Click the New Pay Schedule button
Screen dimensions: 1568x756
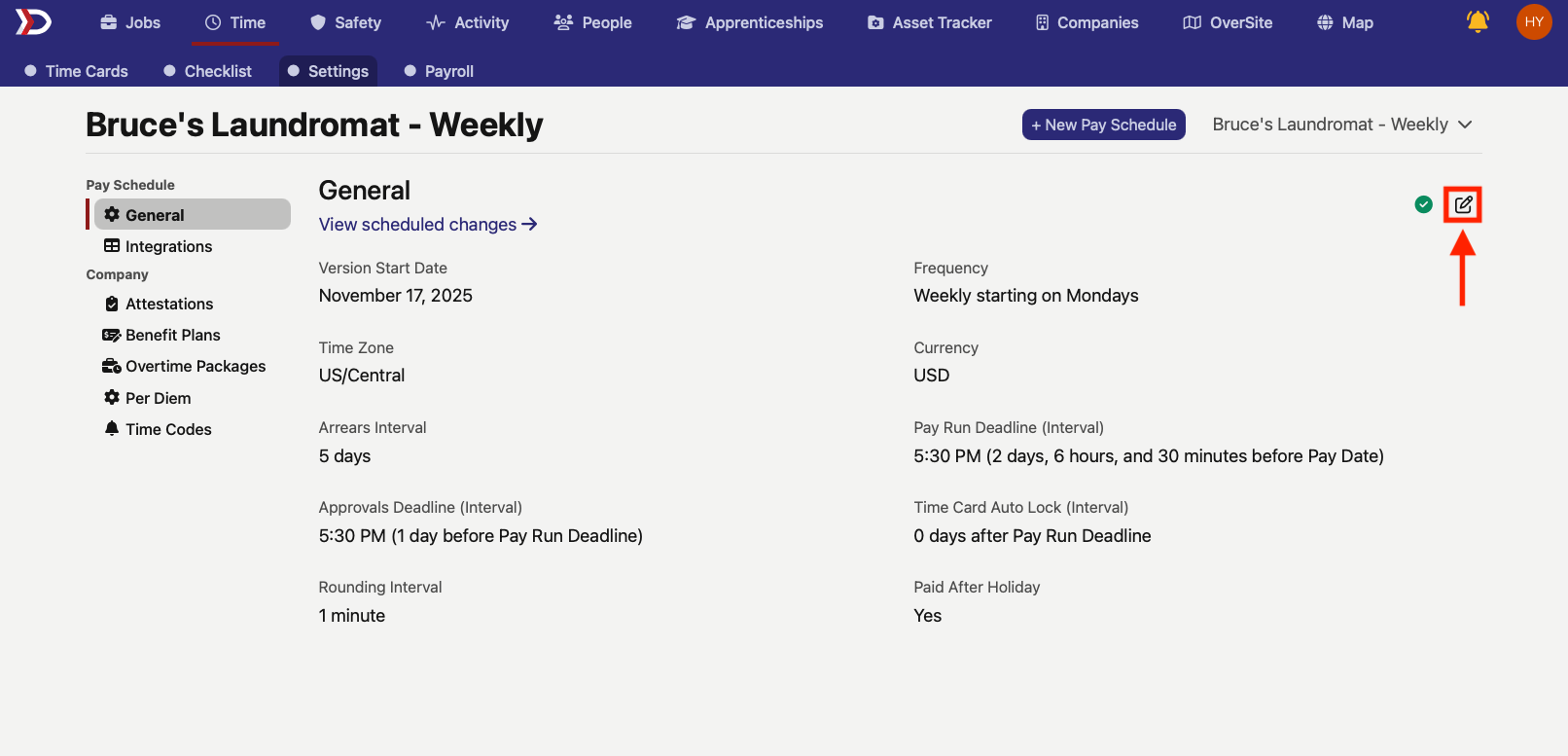1104,125
